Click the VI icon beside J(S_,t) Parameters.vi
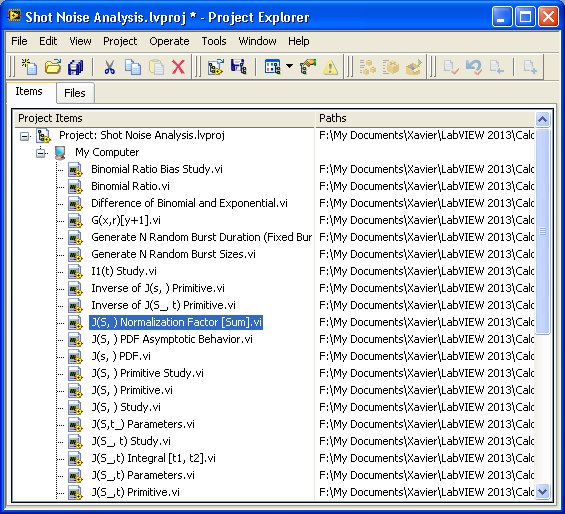Viewport: 565px width, 514px height. 75,475
